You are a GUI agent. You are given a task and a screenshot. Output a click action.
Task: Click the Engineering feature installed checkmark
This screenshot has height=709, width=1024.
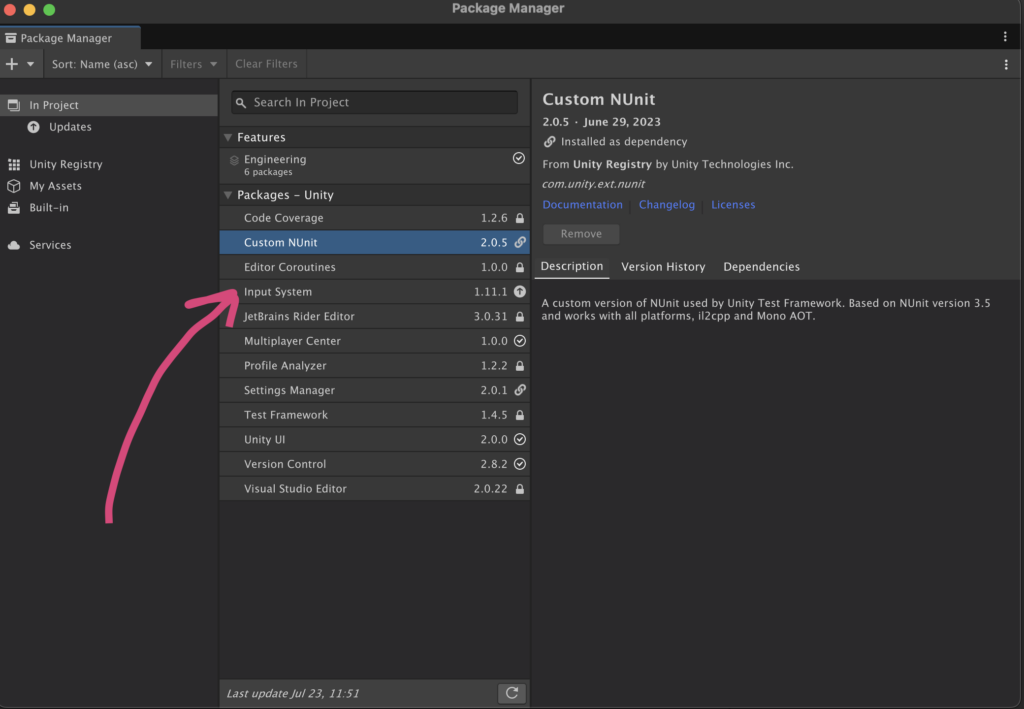pyautogui.click(x=518, y=159)
